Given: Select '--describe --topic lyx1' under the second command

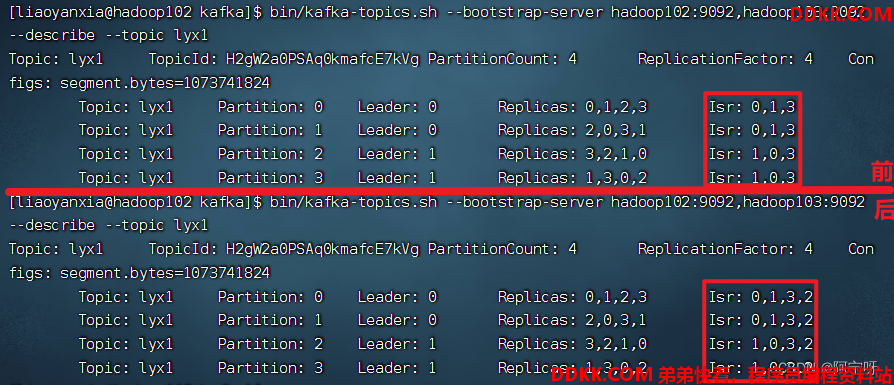Looking at the screenshot, I should pos(108,226).
